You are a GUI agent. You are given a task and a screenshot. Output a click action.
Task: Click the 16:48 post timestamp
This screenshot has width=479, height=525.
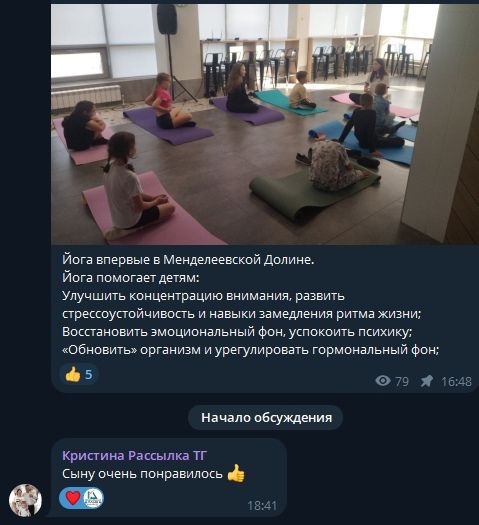(x=456, y=381)
